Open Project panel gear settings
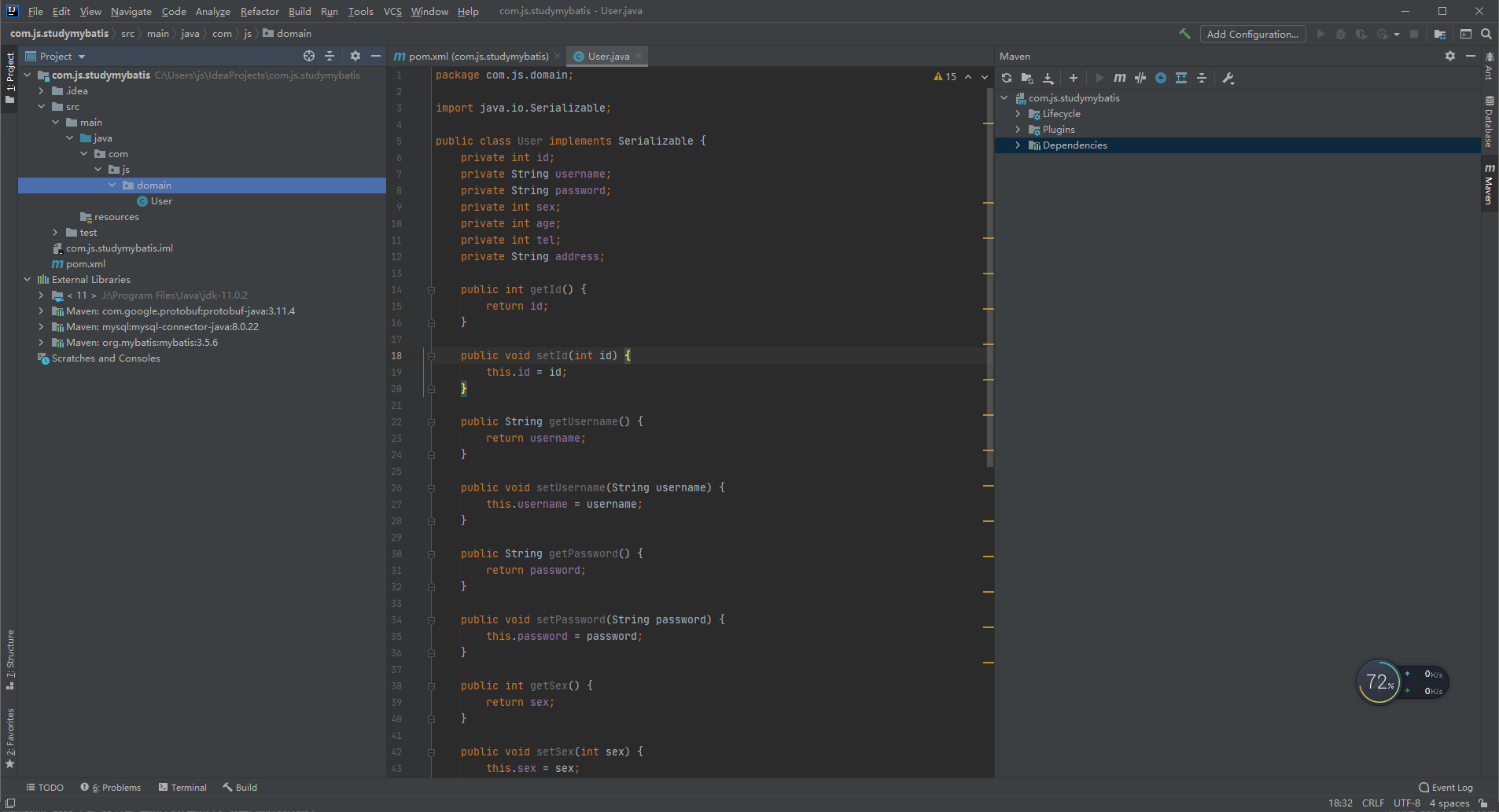 pyautogui.click(x=355, y=56)
